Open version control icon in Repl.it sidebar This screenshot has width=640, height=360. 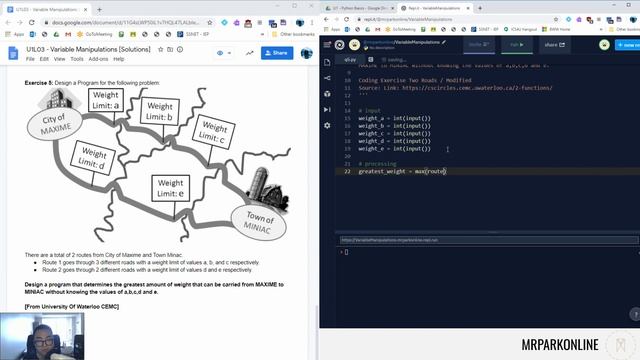[327, 78]
